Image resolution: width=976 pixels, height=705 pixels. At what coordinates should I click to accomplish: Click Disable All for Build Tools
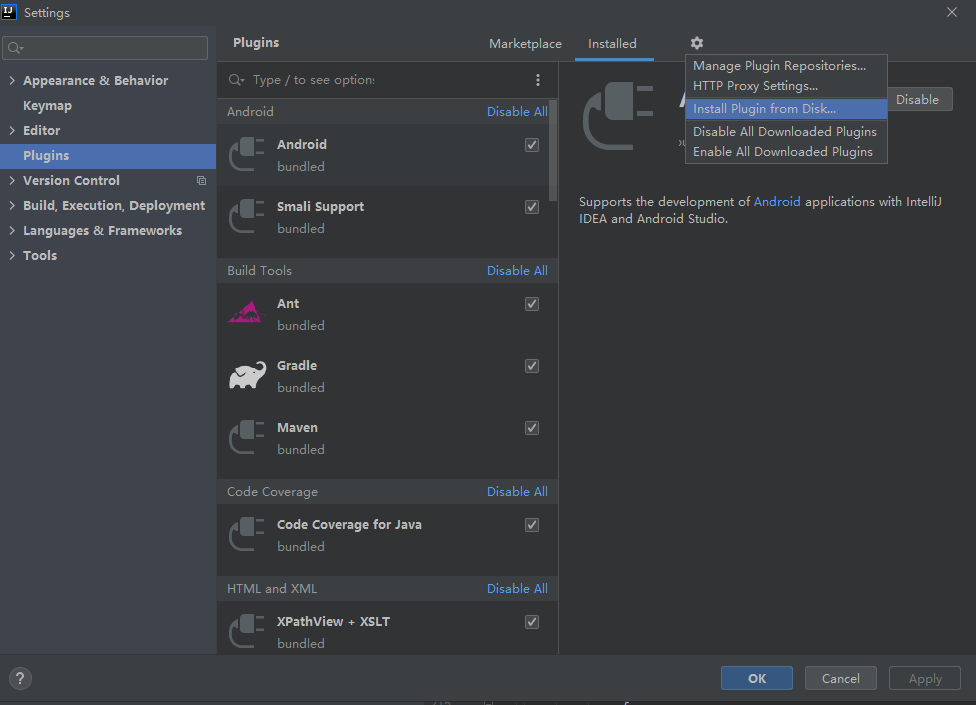coord(517,271)
